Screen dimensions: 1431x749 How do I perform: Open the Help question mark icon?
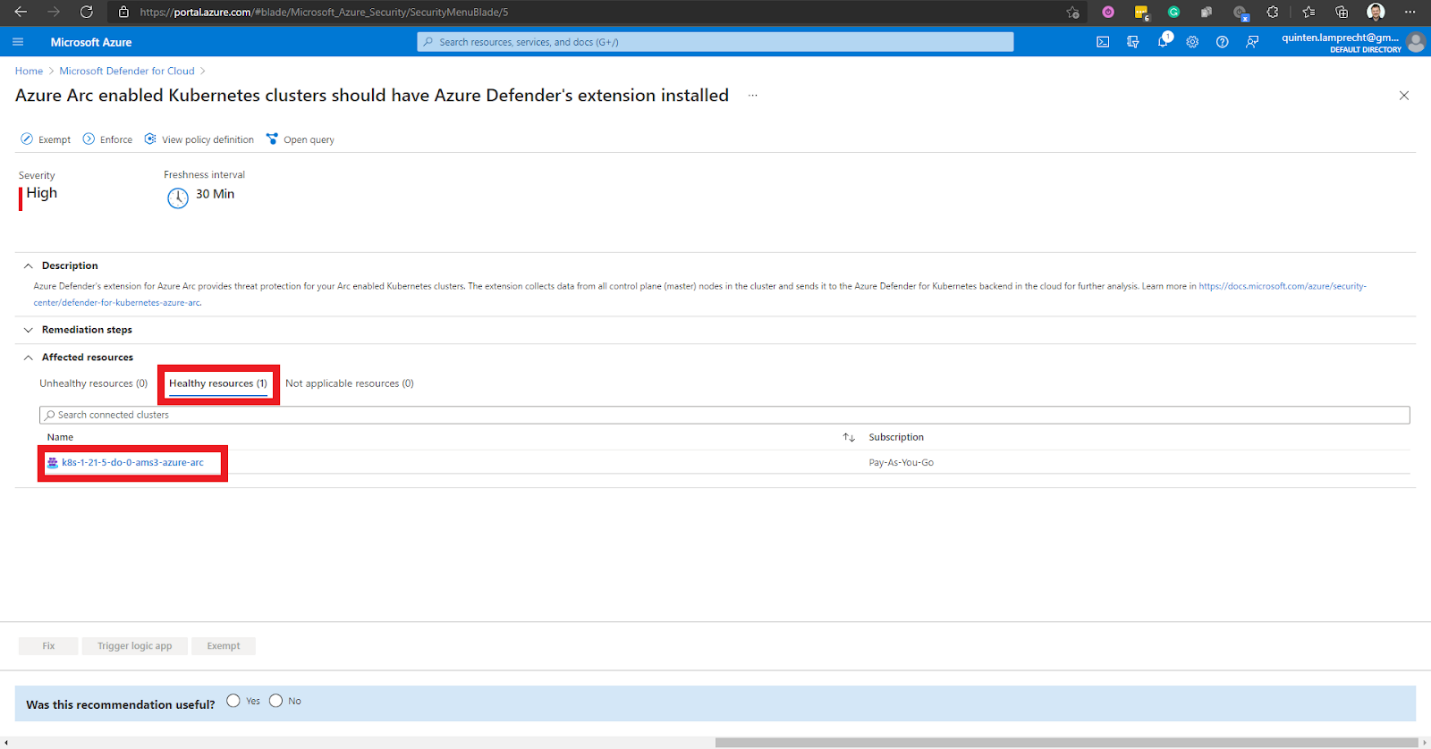(x=1222, y=42)
